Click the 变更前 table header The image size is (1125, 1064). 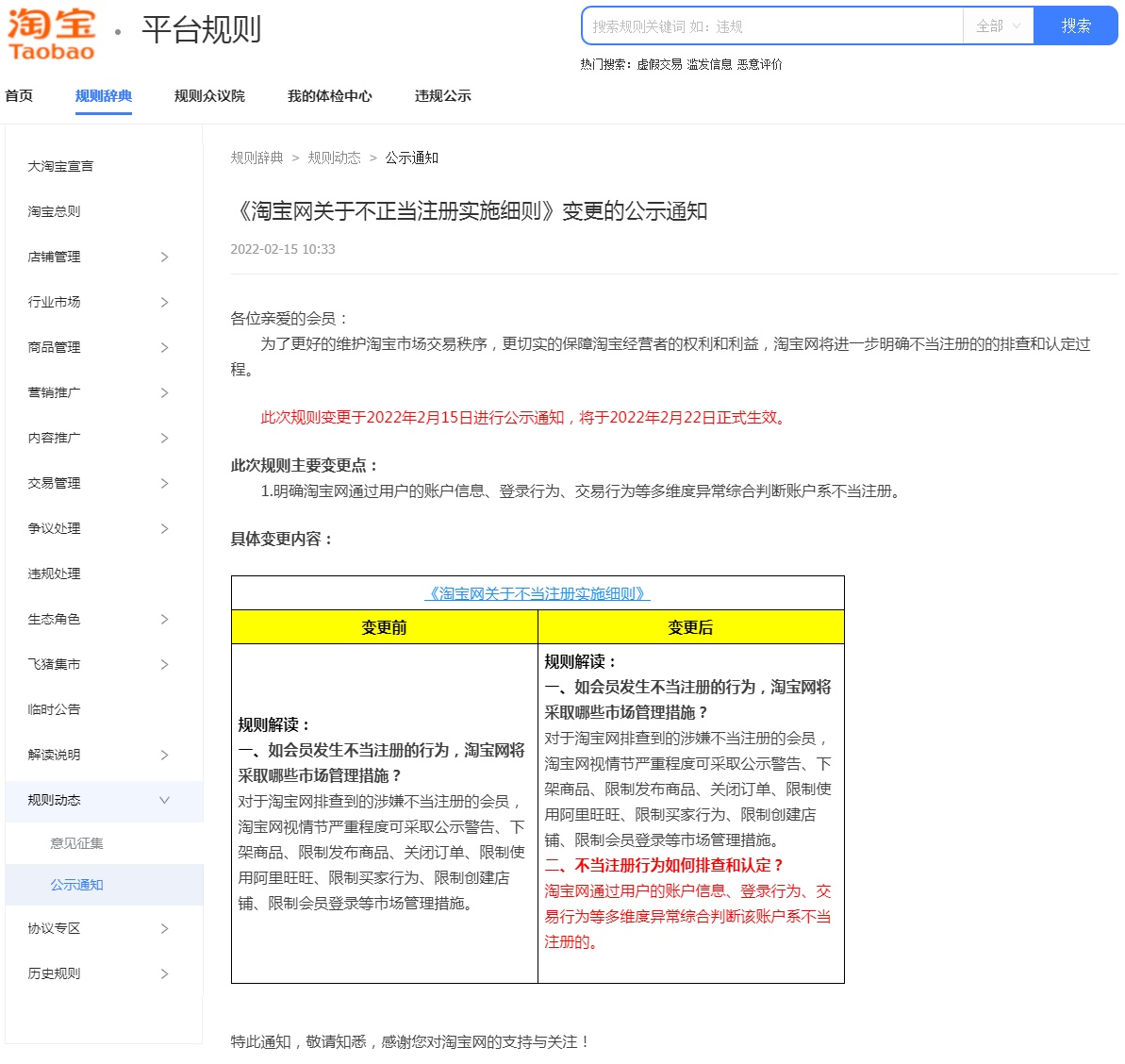(384, 627)
